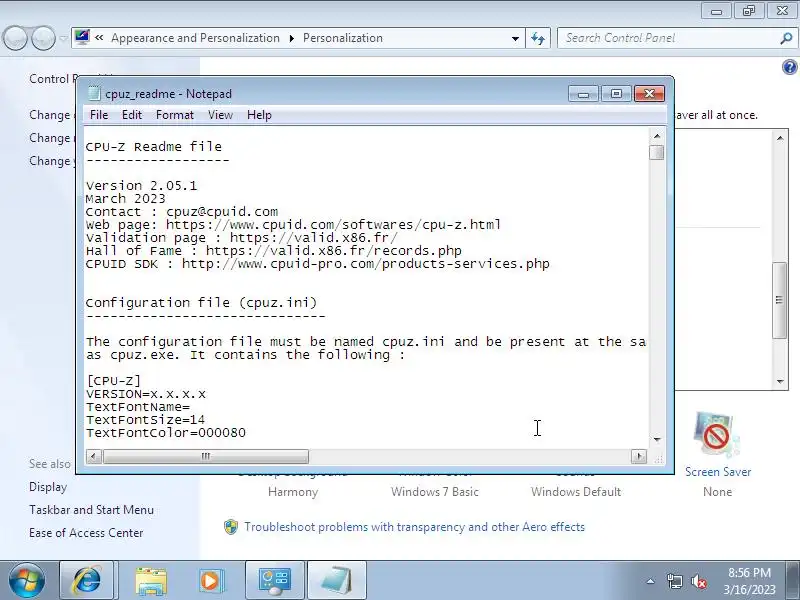Click the Forward button in Control Panel
This screenshot has width=800, height=600.
pyautogui.click(x=43, y=38)
